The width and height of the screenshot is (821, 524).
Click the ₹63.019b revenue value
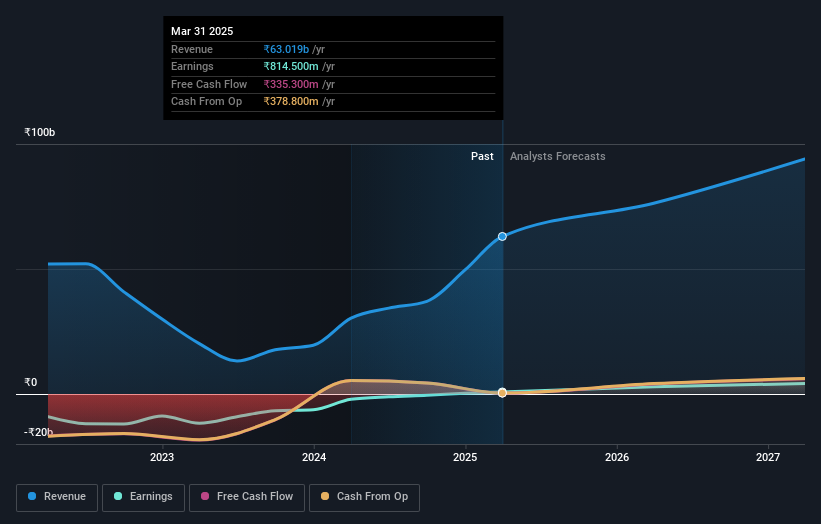click(x=286, y=49)
